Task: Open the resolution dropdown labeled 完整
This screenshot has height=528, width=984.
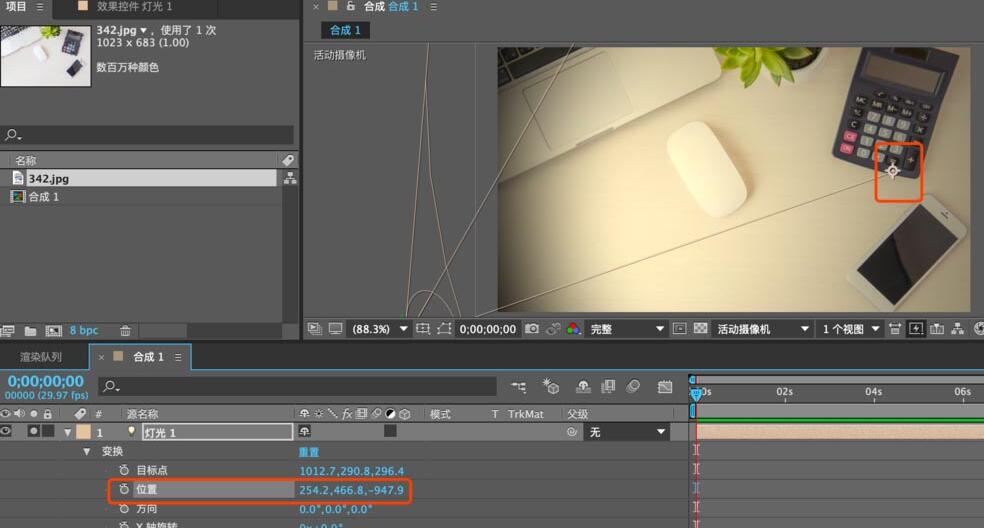Action: pos(626,329)
